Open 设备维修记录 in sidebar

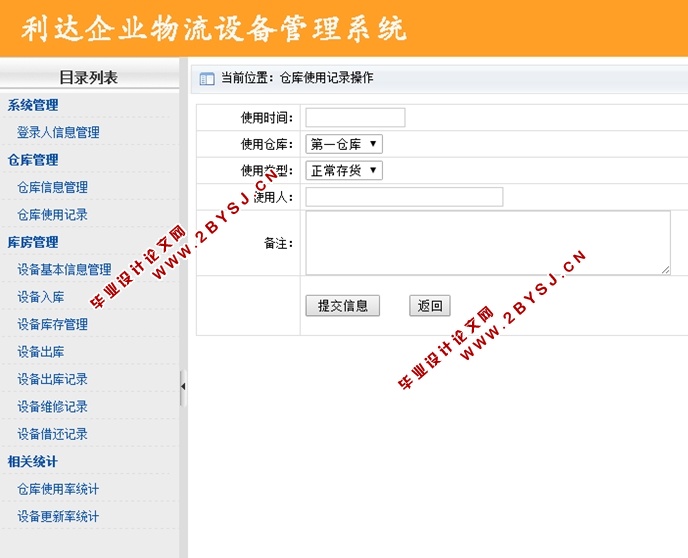point(52,407)
